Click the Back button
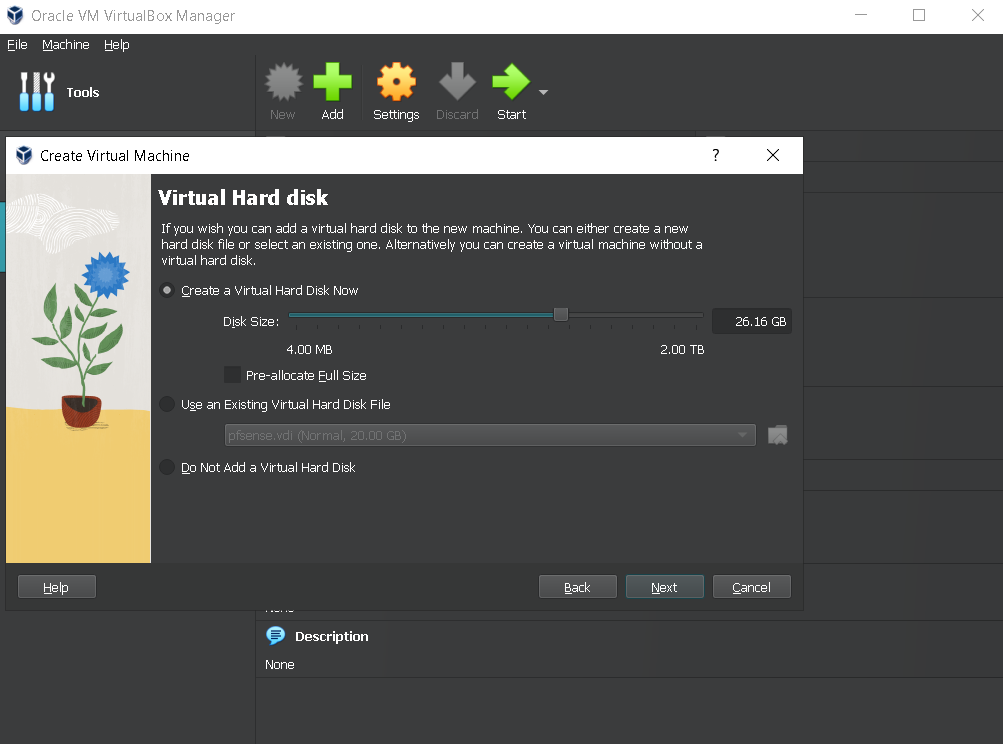The height and width of the screenshot is (744, 1003). click(578, 587)
